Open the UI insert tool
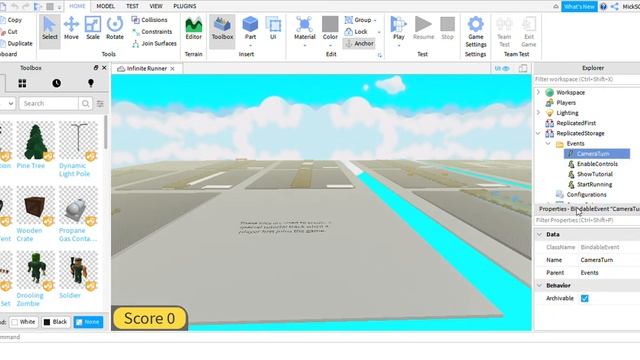This screenshot has height=360, width=640. coord(273,29)
